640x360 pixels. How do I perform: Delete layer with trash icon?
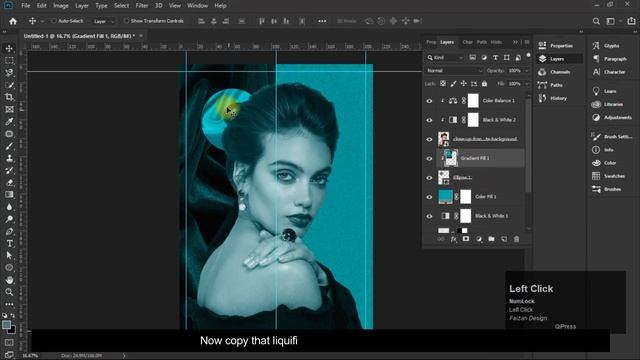point(516,239)
